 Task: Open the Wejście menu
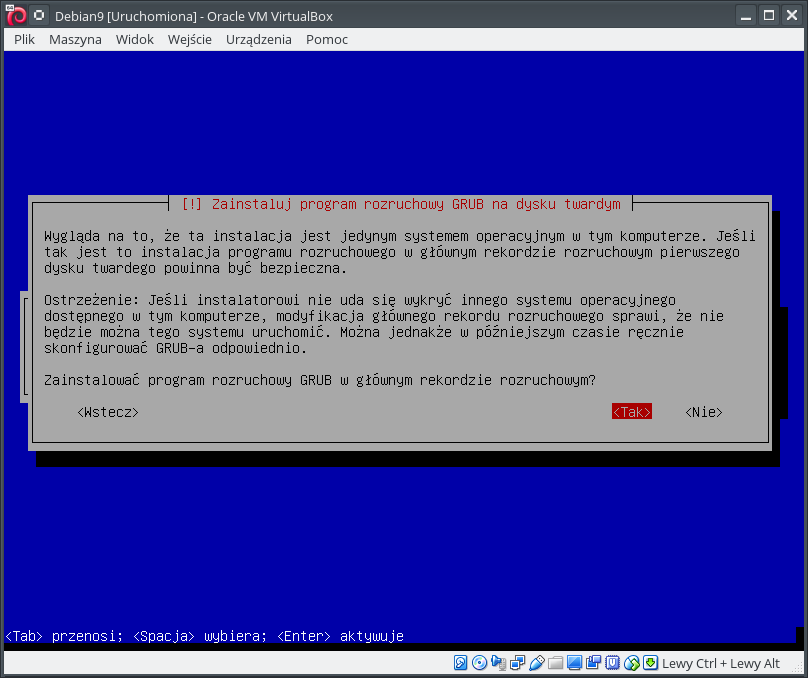pyautogui.click(x=189, y=39)
